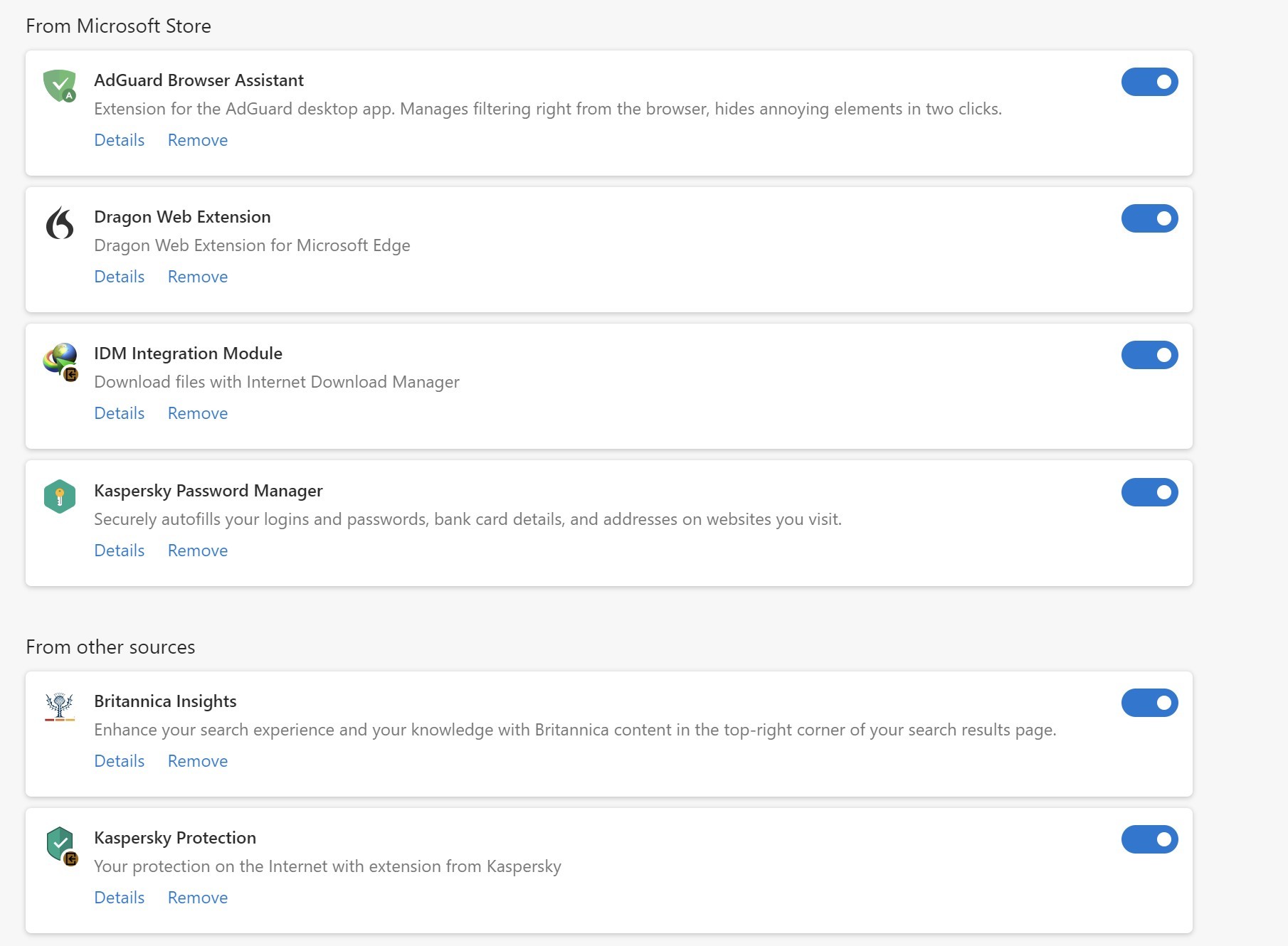The height and width of the screenshot is (946, 1288).
Task: Open Details for AdGuard Browser Assistant
Action: point(120,140)
